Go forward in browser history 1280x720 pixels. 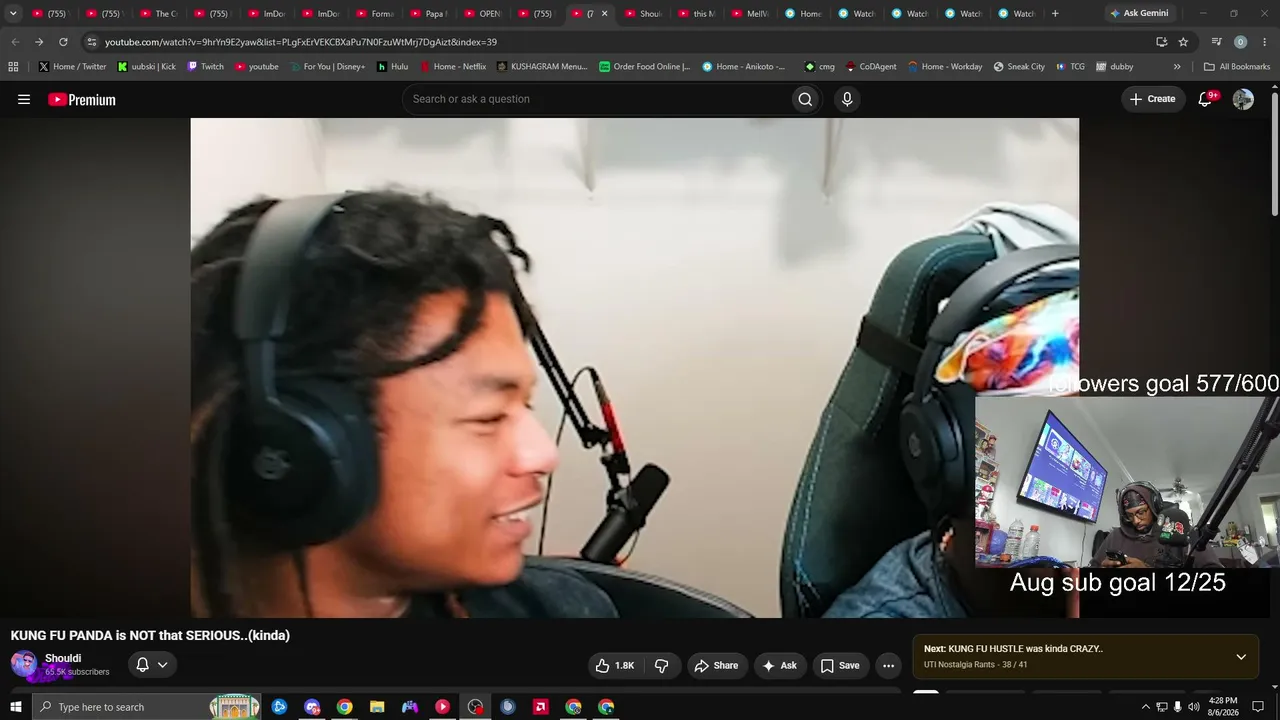[39, 42]
